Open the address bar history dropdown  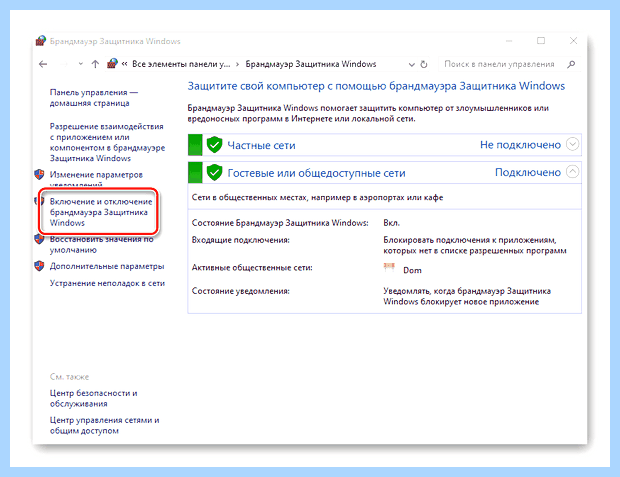point(411,64)
